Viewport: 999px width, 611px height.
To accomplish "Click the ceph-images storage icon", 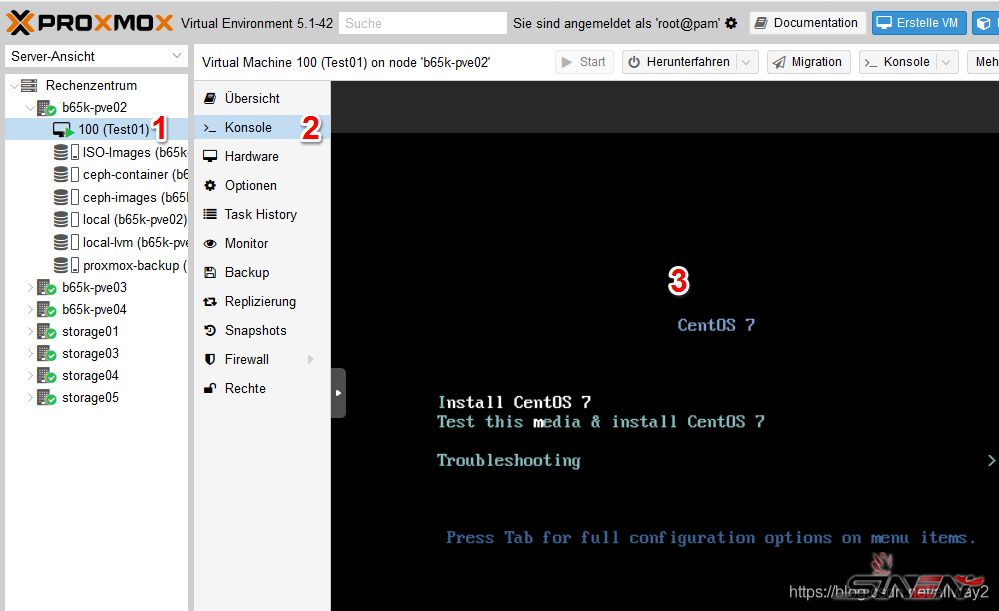I will pyautogui.click(x=66, y=198).
